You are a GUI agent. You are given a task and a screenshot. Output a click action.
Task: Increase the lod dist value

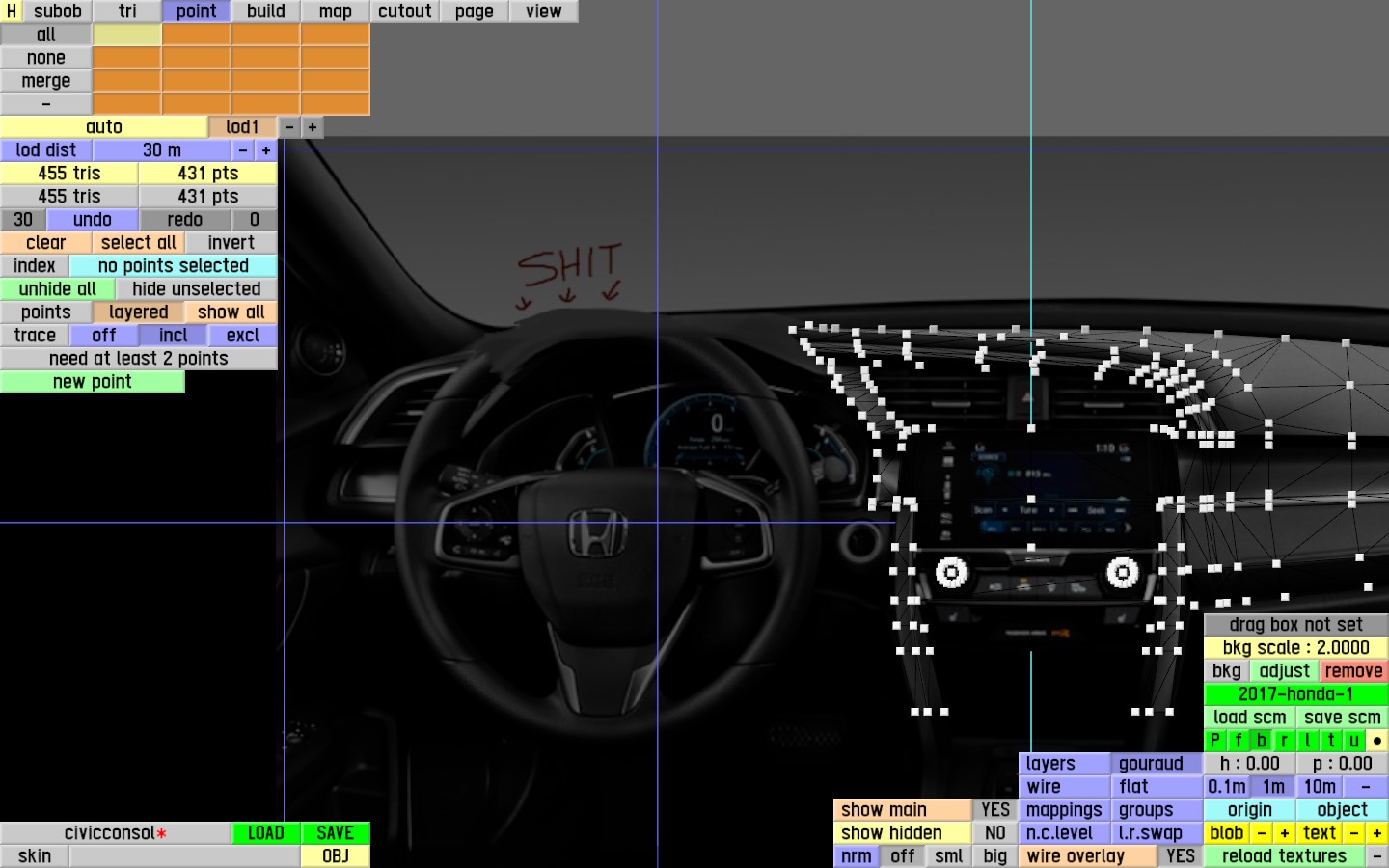click(x=266, y=150)
